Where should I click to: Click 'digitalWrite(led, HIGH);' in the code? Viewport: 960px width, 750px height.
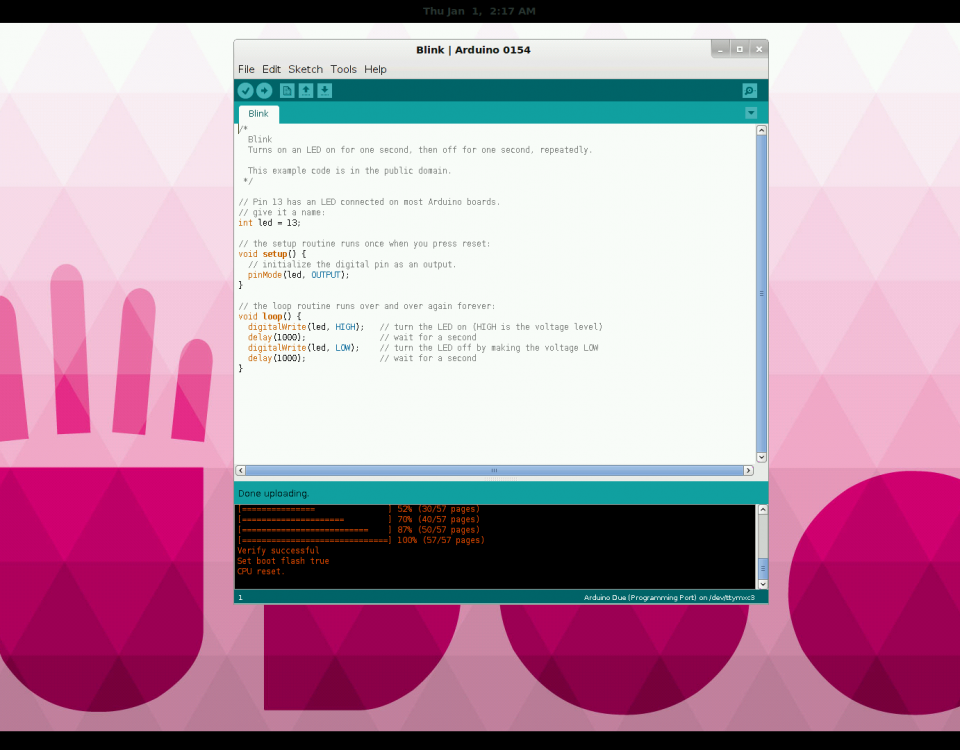pos(306,327)
